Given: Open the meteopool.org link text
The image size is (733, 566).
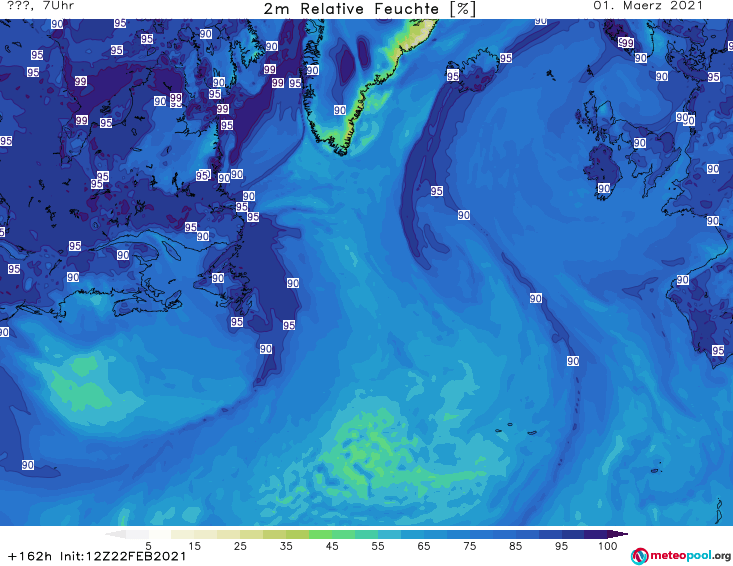Looking at the screenshot, I should [x=690, y=556].
